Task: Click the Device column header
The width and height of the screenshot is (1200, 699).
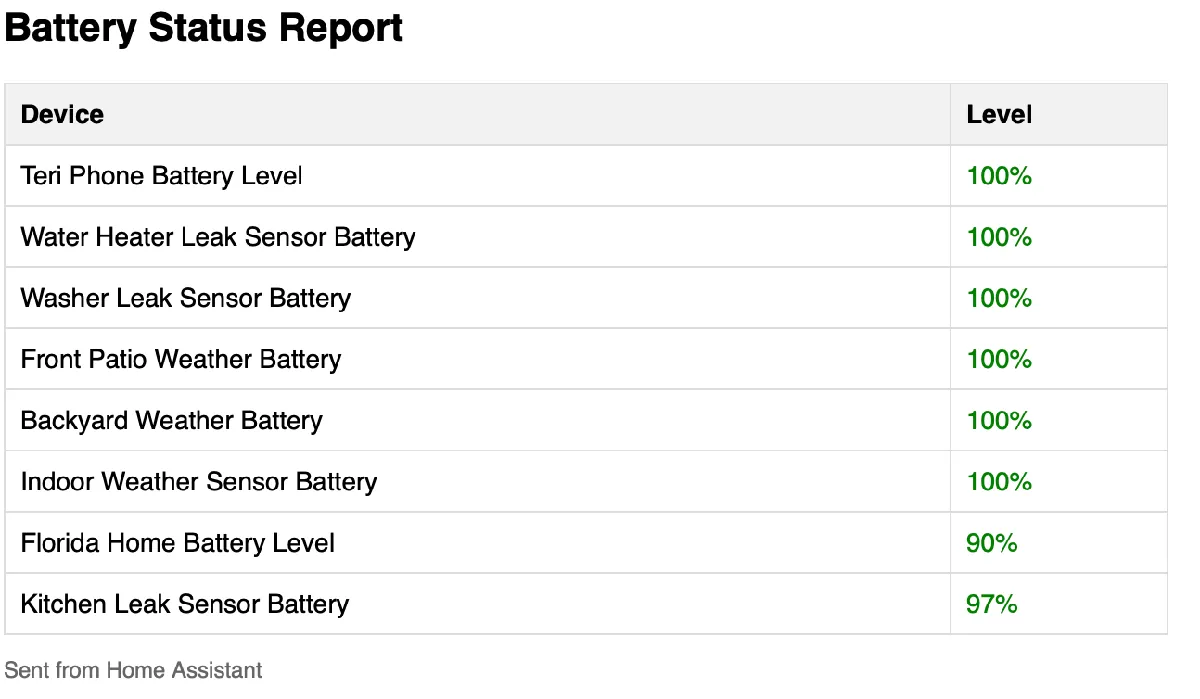Action: pos(62,115)
